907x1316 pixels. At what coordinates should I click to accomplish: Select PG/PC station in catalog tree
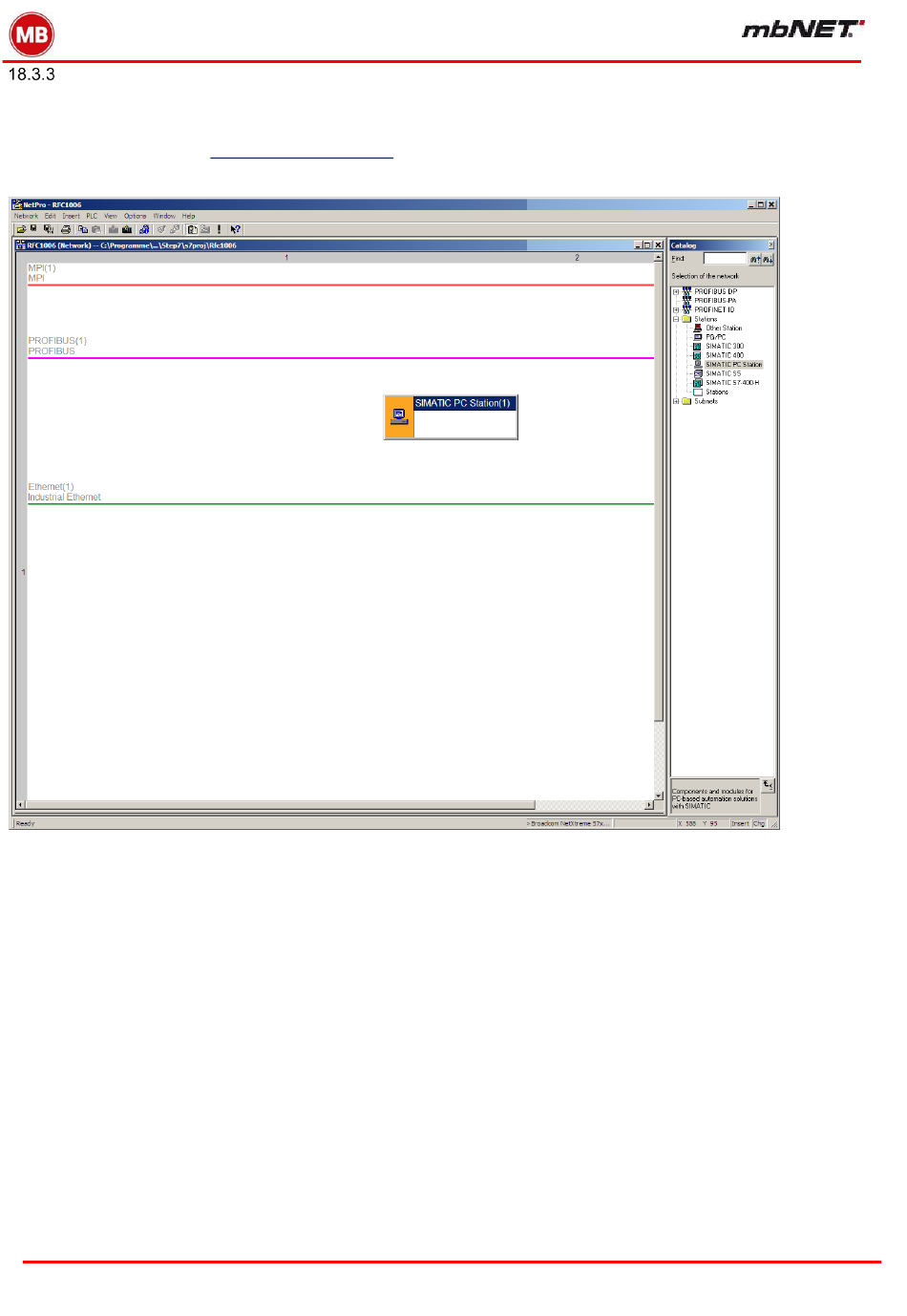(715, 337)
